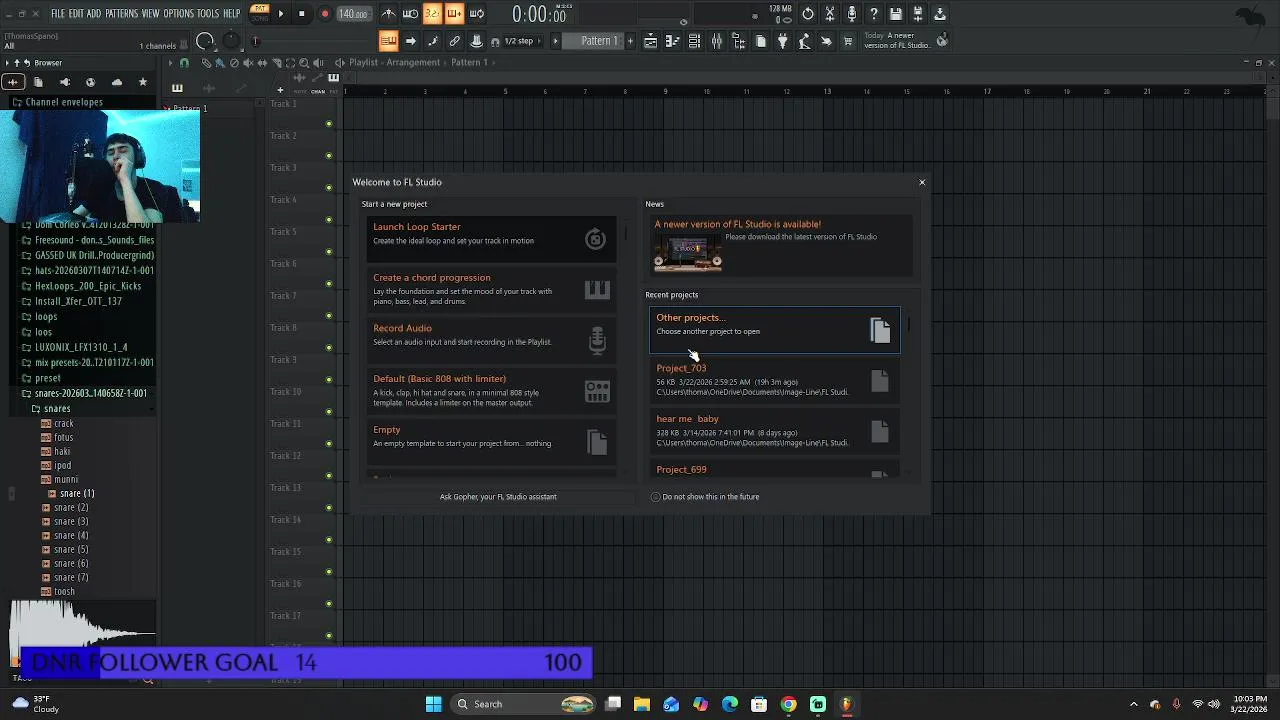Image resolution: width=1280 pixels, height=720 pixels.
Task: Click the time display 0:00:00
Action: 539,15
